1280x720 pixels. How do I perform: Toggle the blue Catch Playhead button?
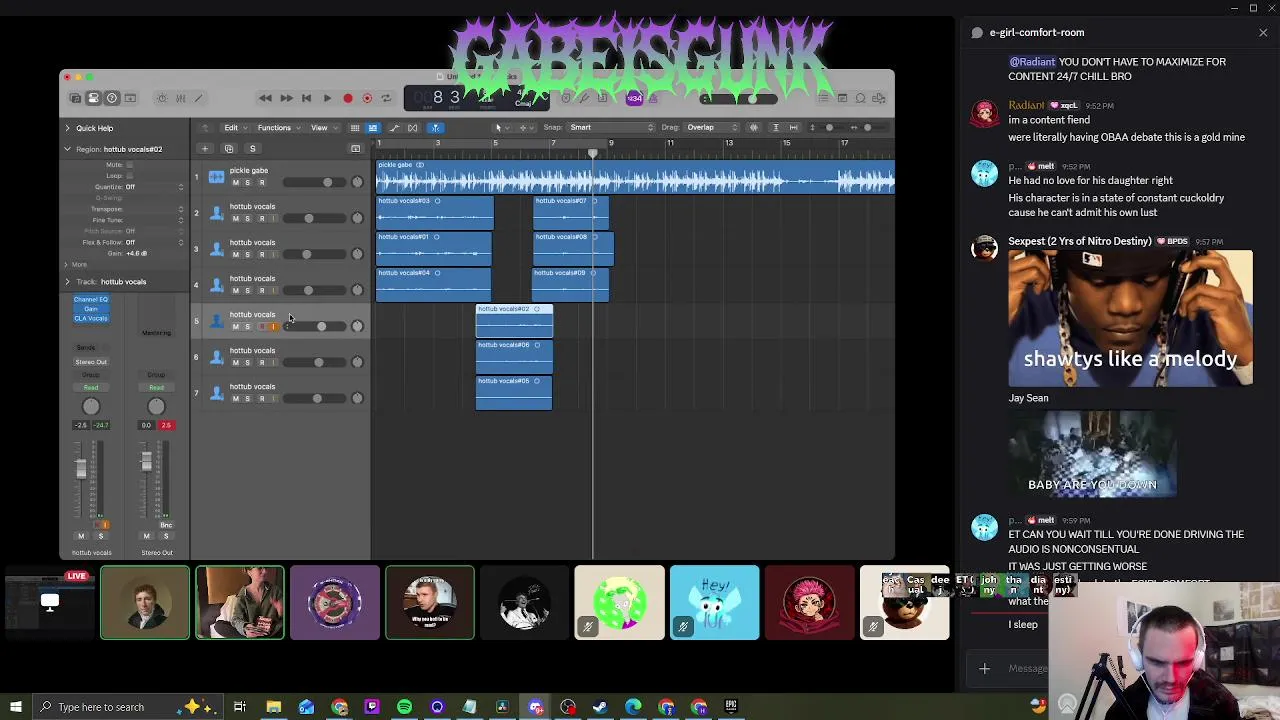pos(436,128)
